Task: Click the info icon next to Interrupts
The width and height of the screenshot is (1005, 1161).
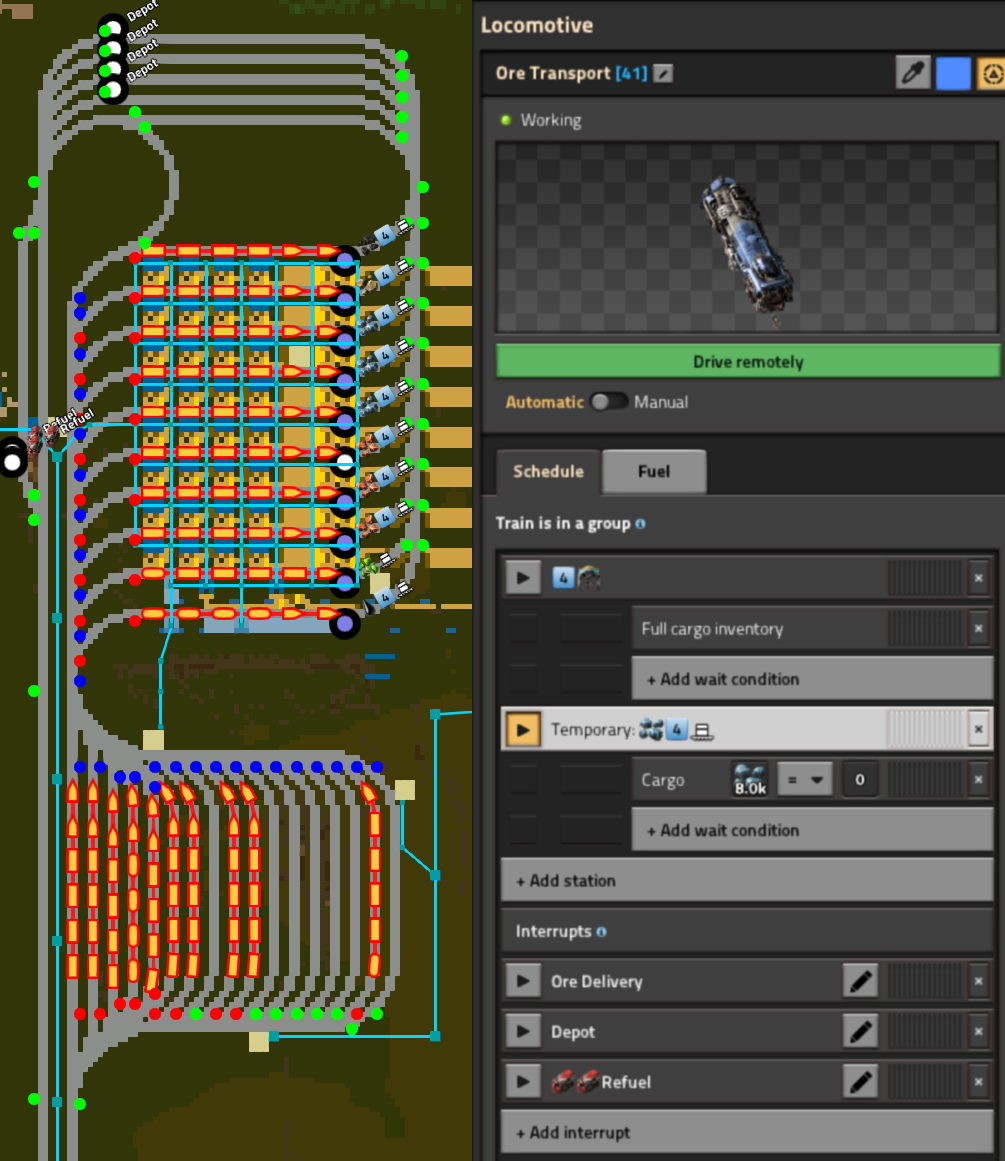Action: 601,931
